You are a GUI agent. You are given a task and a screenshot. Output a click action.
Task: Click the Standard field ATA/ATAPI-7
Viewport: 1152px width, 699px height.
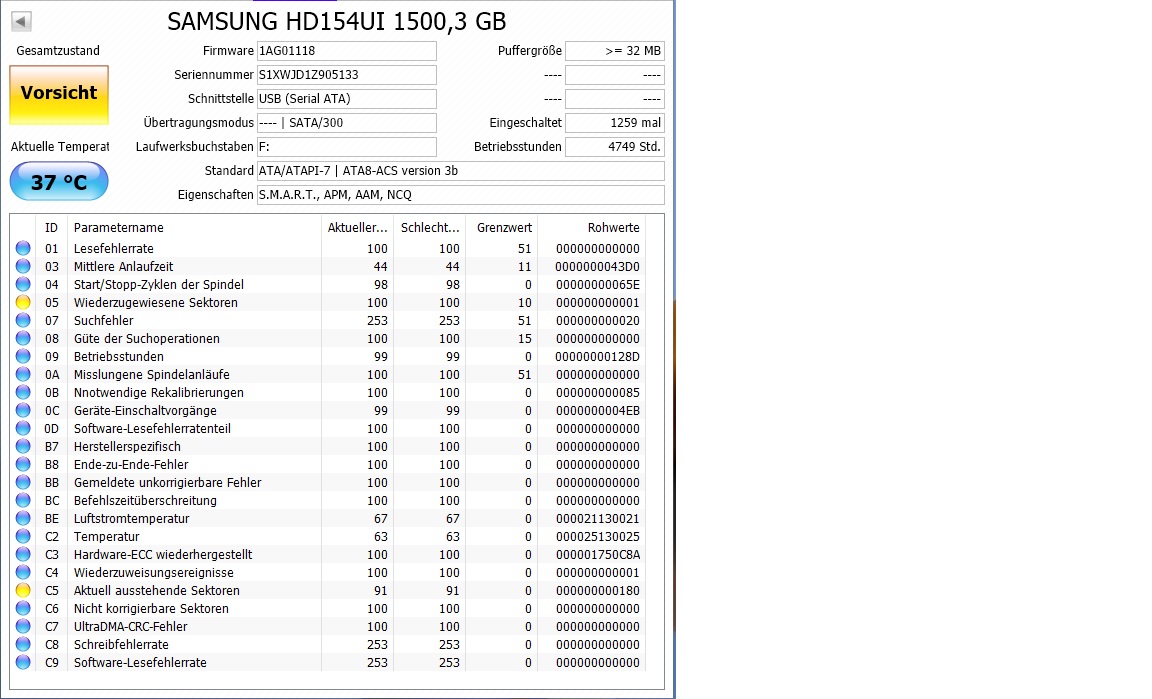(461, 171)
